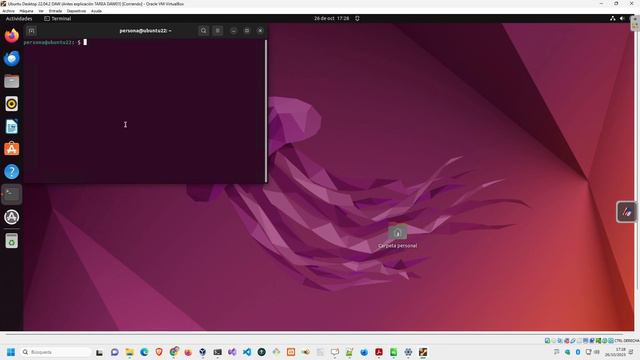Click the network icon in Ubuntu top bar
Image resolution: width=640 pixels, height=360 pixels.
point(613,18)
